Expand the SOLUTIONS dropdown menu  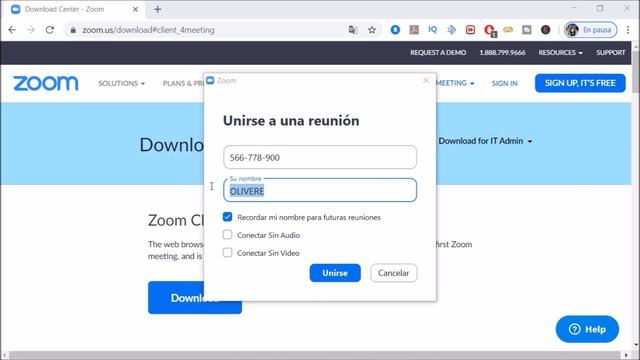pos(122,83)
